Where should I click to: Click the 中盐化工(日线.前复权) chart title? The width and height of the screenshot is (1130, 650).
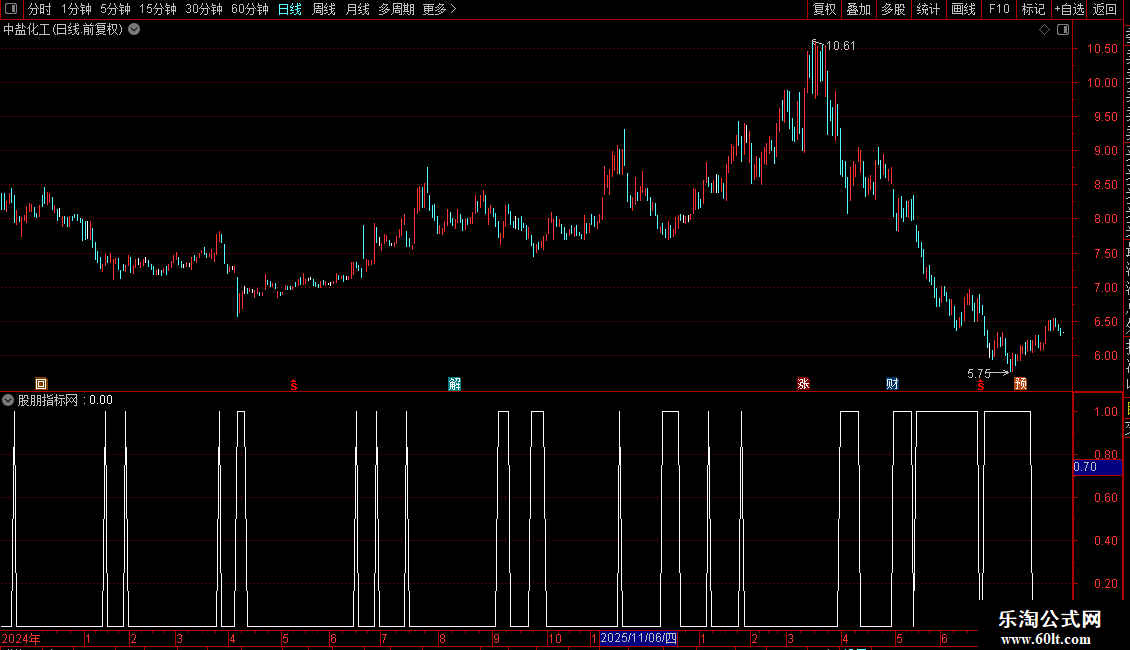(63, 30)
